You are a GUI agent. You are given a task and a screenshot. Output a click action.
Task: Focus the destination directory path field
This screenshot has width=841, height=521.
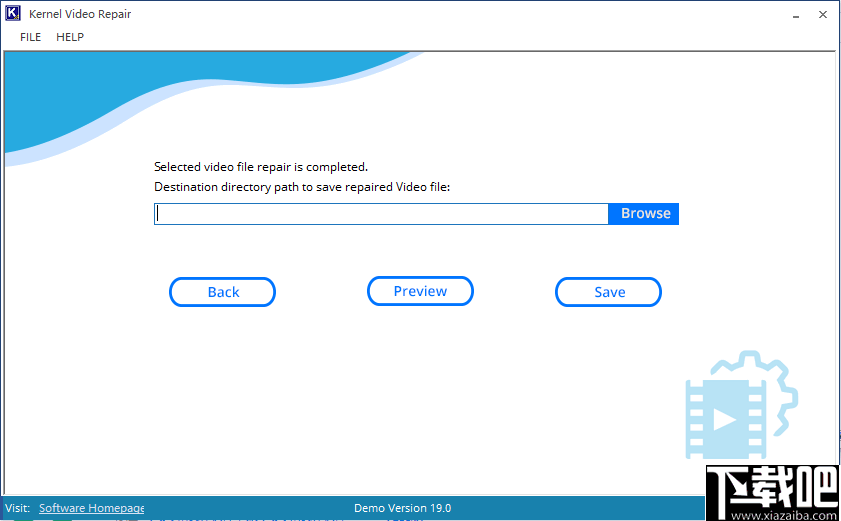click(x=381, y=214)
